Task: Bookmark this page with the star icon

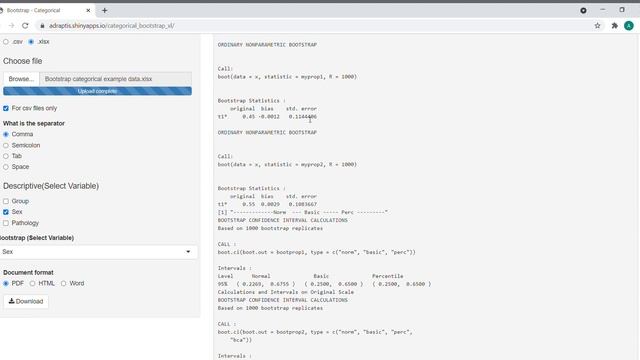Action: coord(598,26)
